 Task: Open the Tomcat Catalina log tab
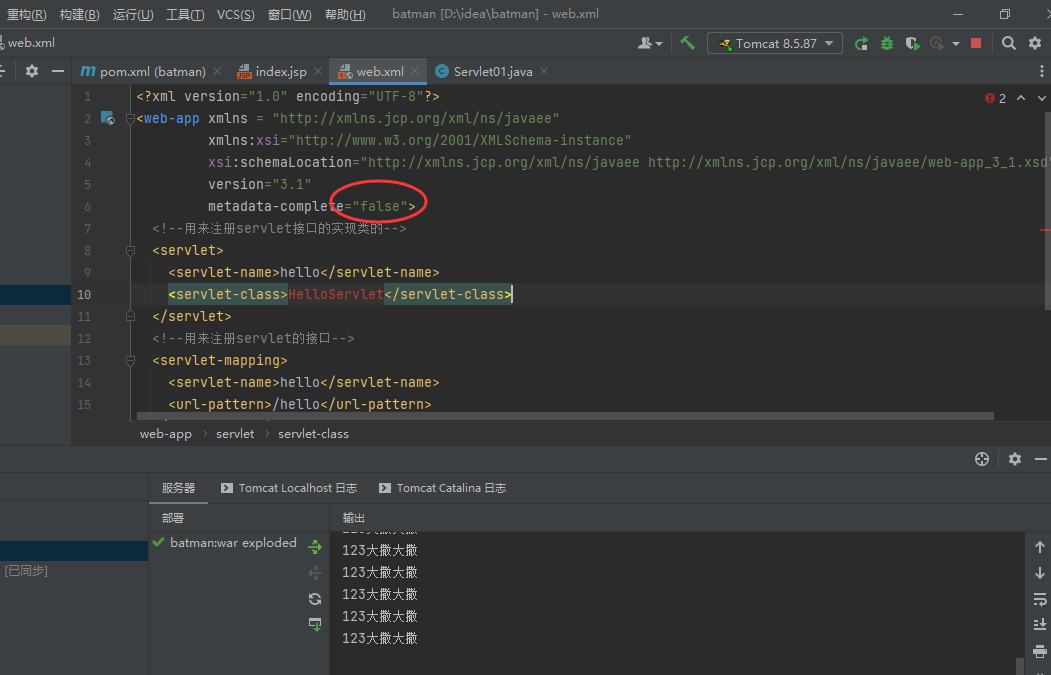tap(442, 488)
